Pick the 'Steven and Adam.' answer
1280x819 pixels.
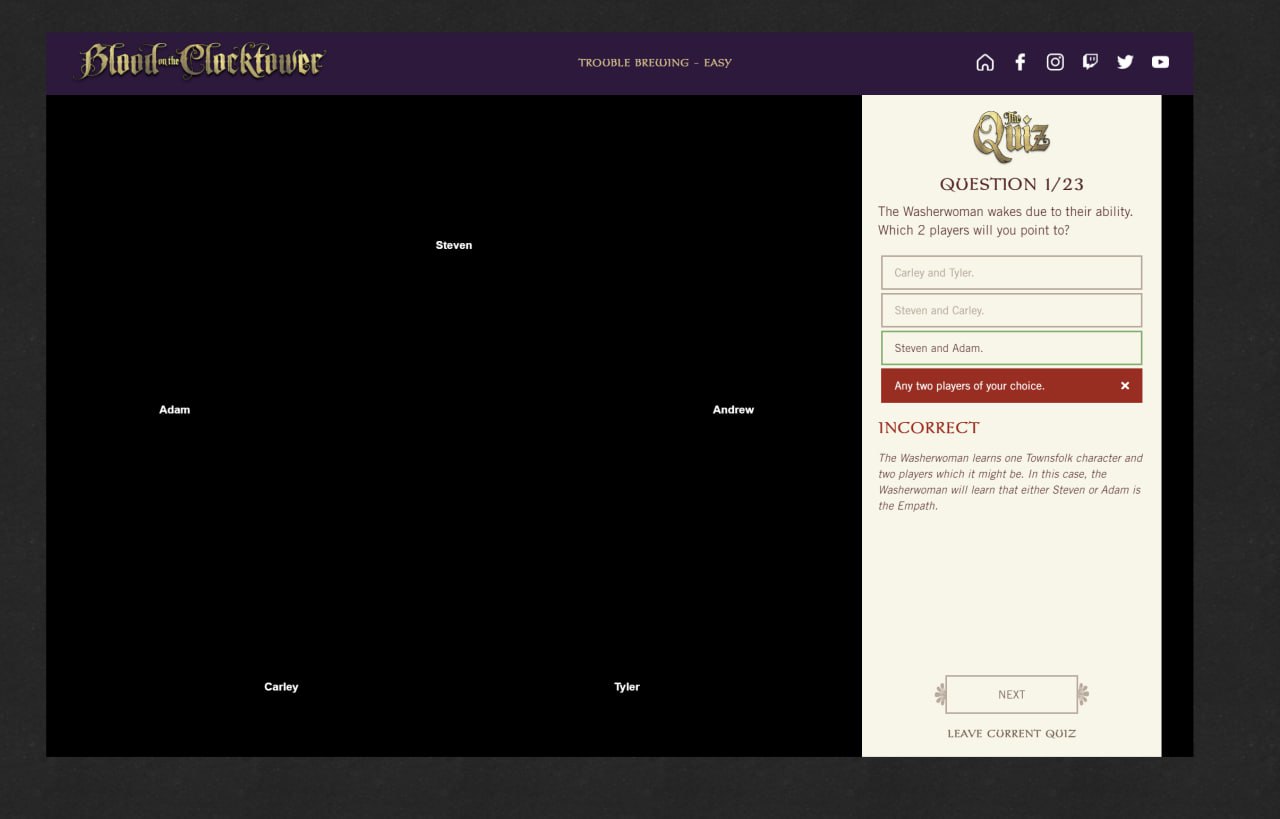1011,349
